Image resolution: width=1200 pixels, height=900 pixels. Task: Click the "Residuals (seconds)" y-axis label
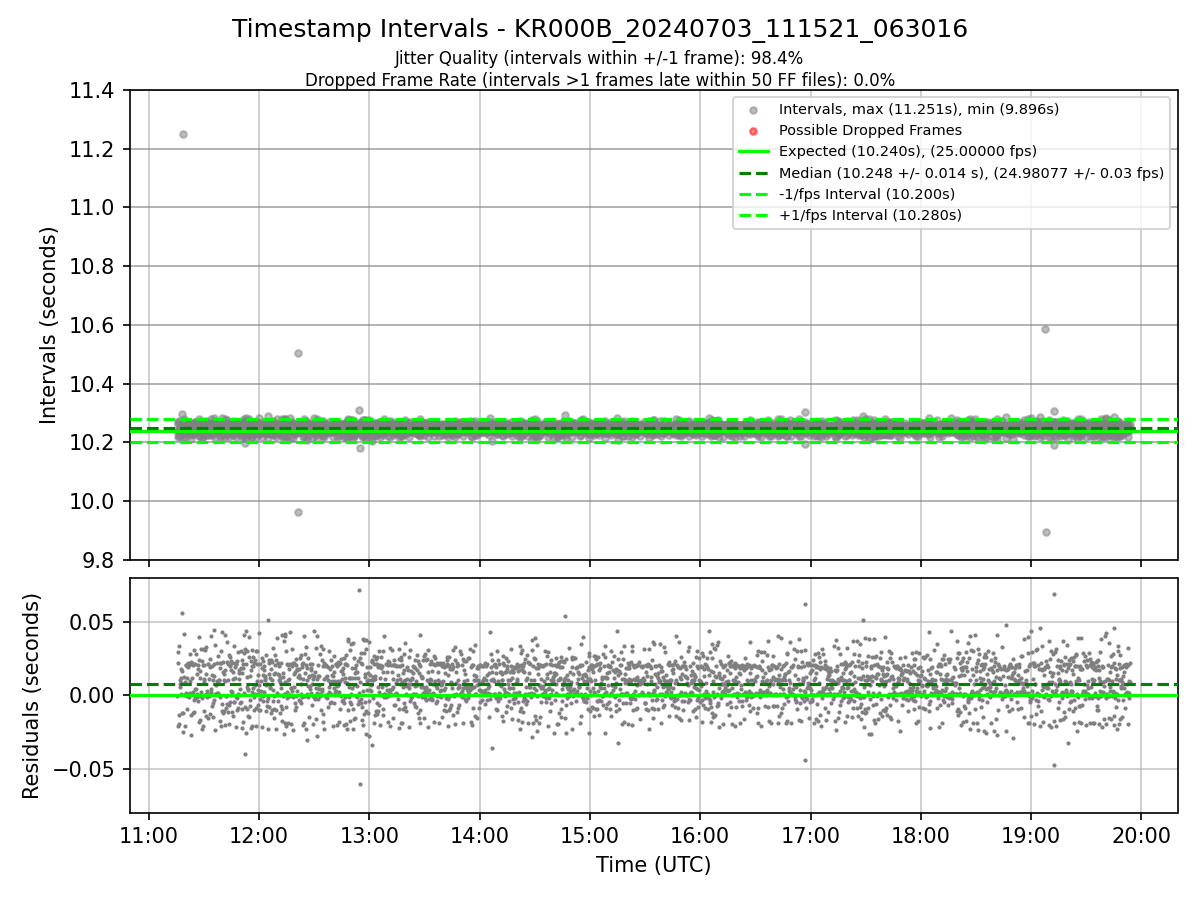pyautogui.click(x=31, y=696)
